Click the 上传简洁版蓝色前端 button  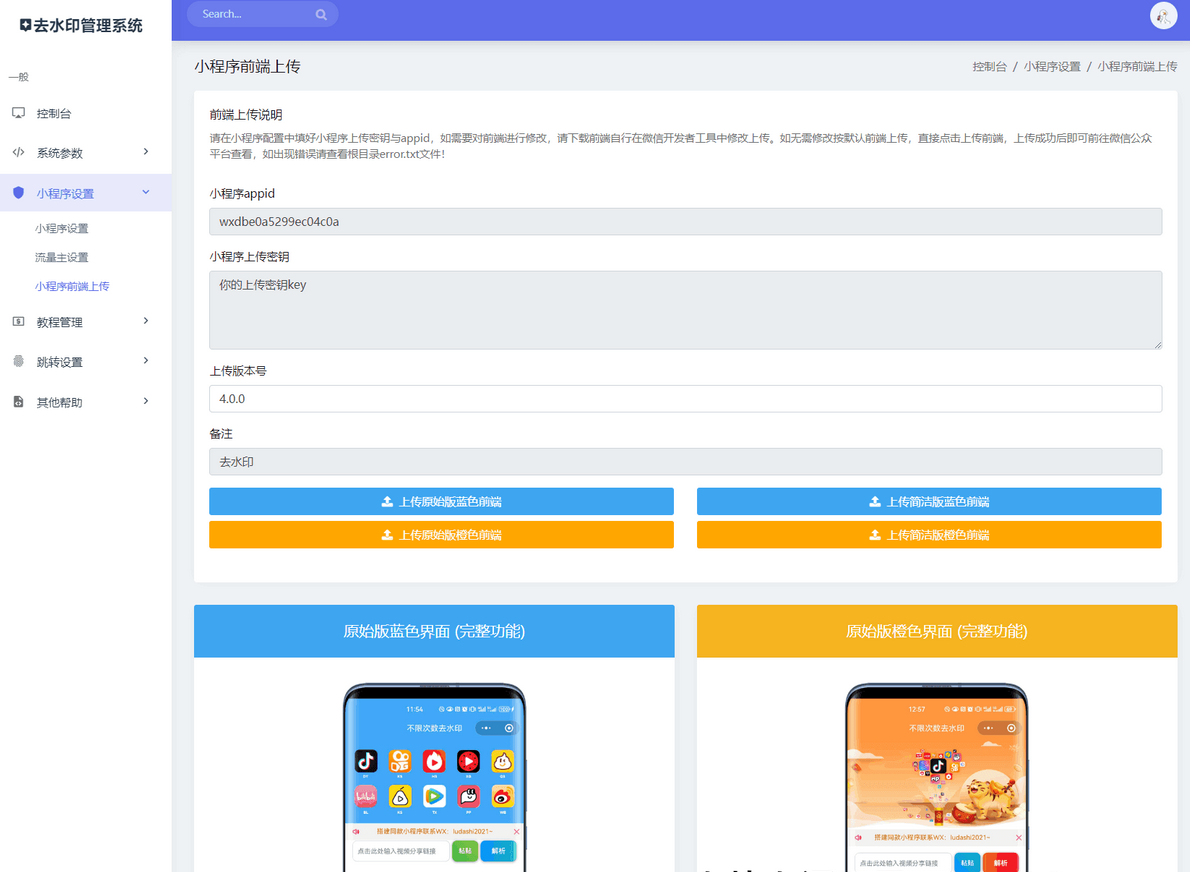click(x=929, y=502)
